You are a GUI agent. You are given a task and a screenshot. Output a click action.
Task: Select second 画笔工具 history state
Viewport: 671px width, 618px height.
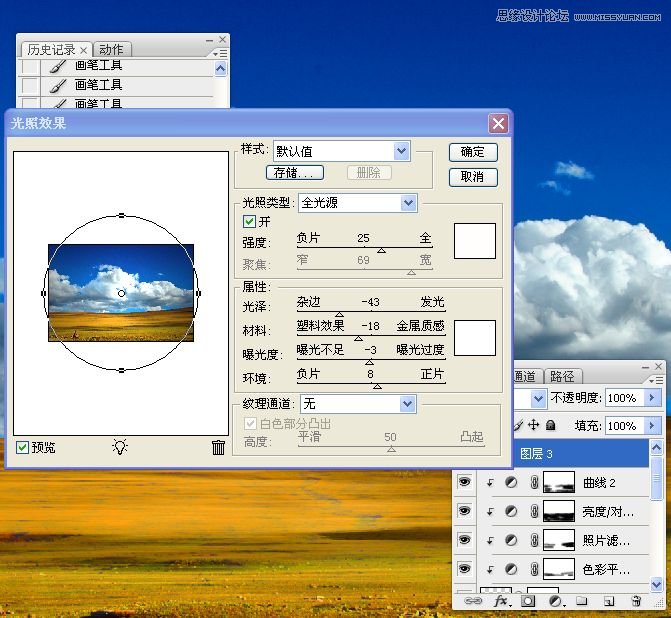(118, 85)
